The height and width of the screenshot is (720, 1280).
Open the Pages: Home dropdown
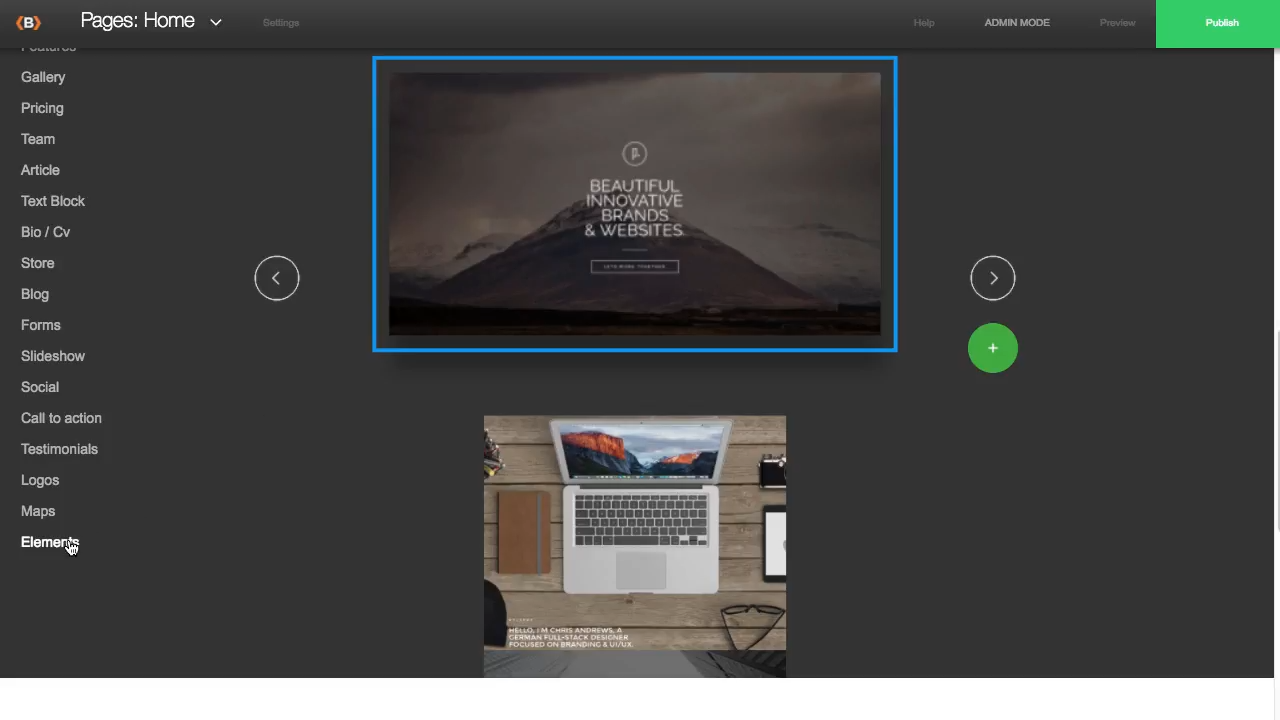(x=151, y=21)
